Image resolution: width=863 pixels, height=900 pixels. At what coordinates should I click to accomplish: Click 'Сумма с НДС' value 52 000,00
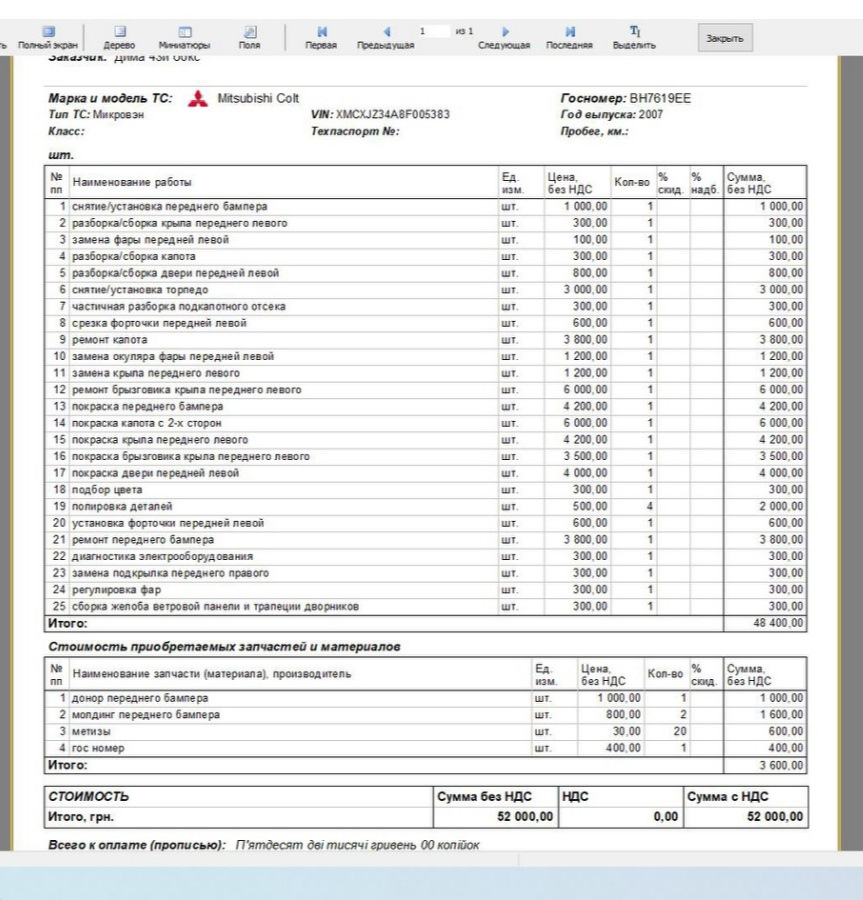(775, 816)
